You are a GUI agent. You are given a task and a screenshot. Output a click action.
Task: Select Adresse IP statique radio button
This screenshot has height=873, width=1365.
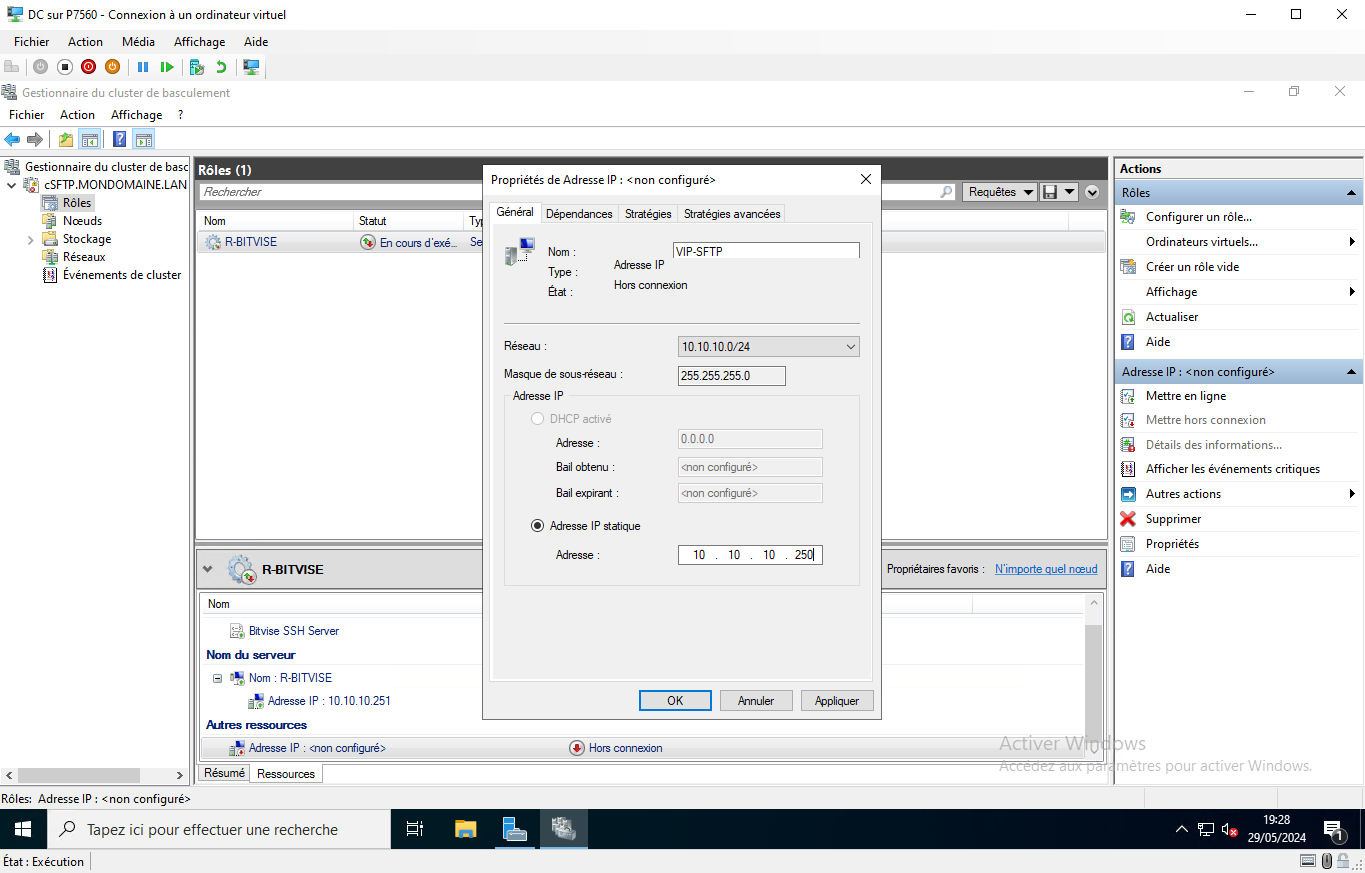coord(538,526)
